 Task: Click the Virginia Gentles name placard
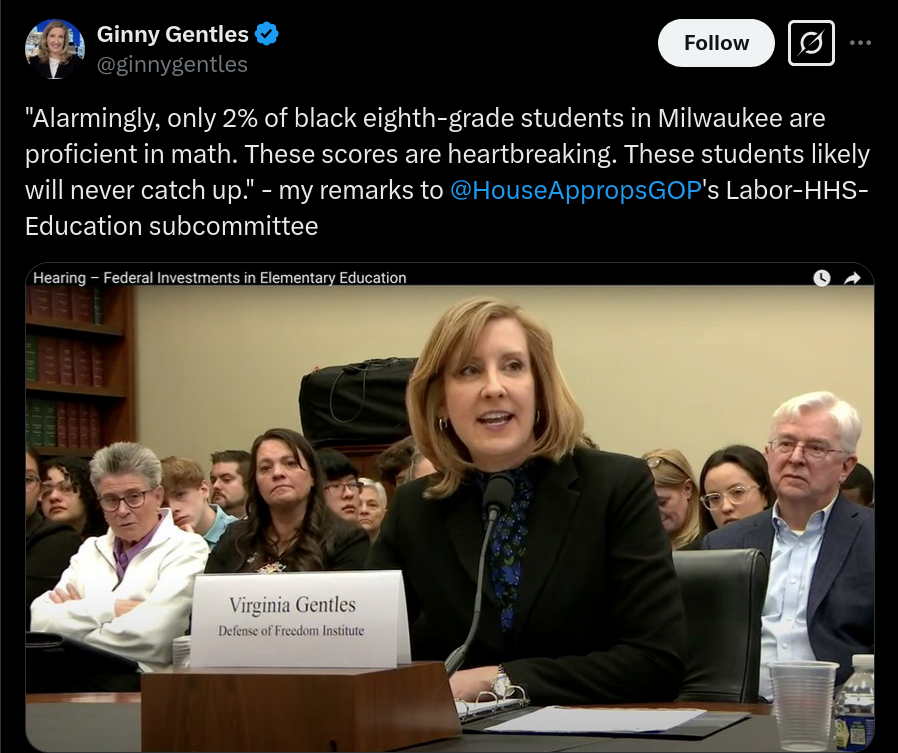pos(295,618)
